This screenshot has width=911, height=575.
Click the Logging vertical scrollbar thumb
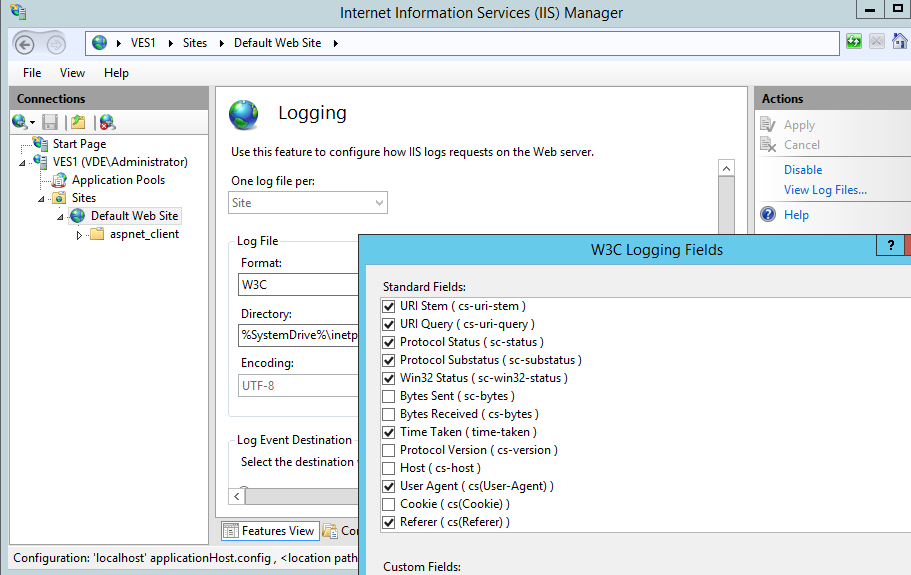click(x=726, y=204)
